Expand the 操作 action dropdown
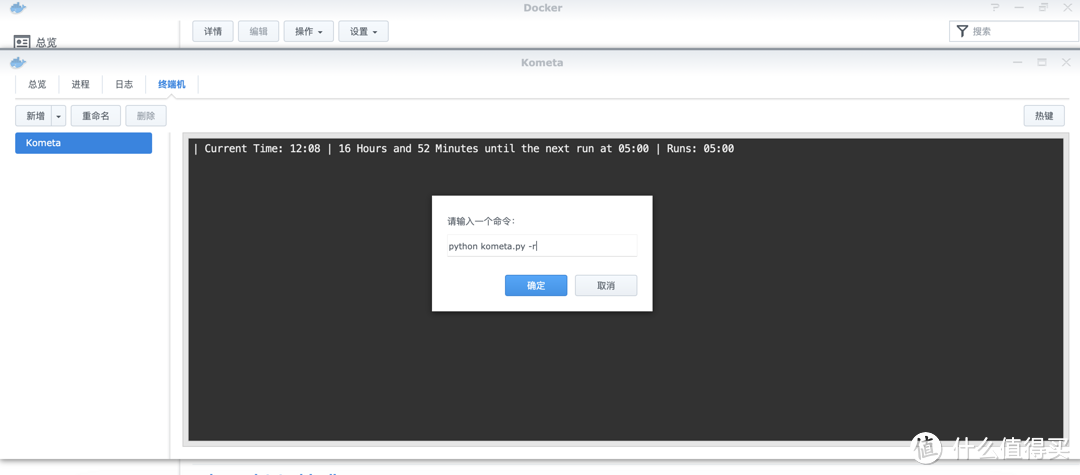 [309, 32]
